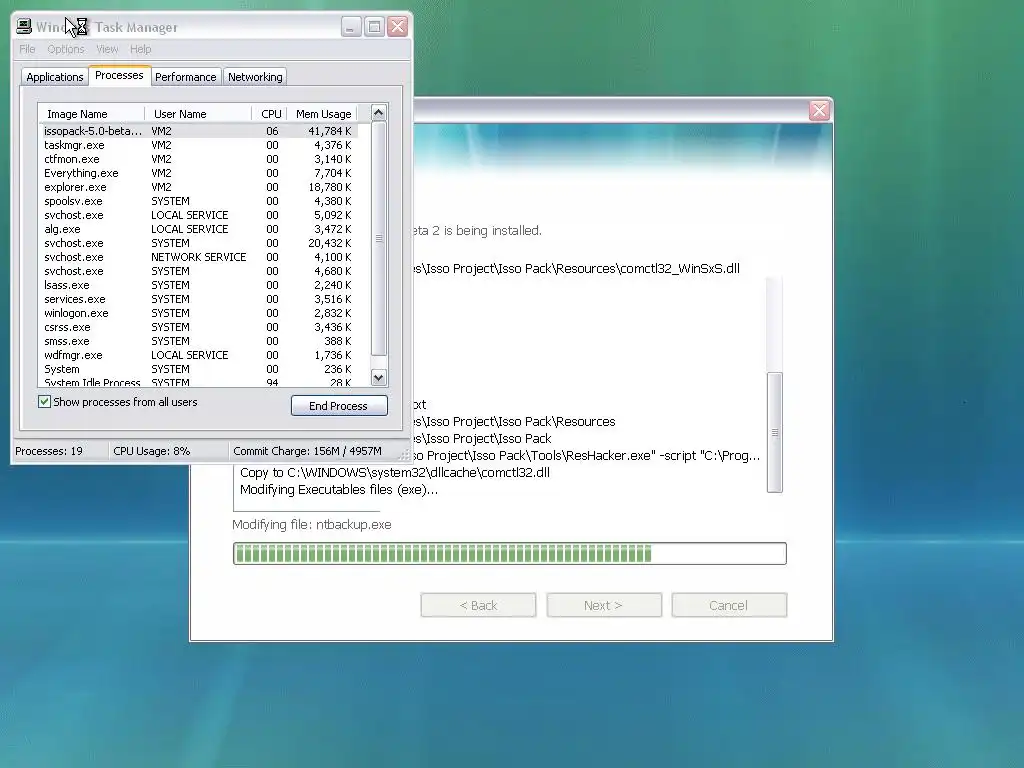Select the ctfmon.exe process

point(199,159)
